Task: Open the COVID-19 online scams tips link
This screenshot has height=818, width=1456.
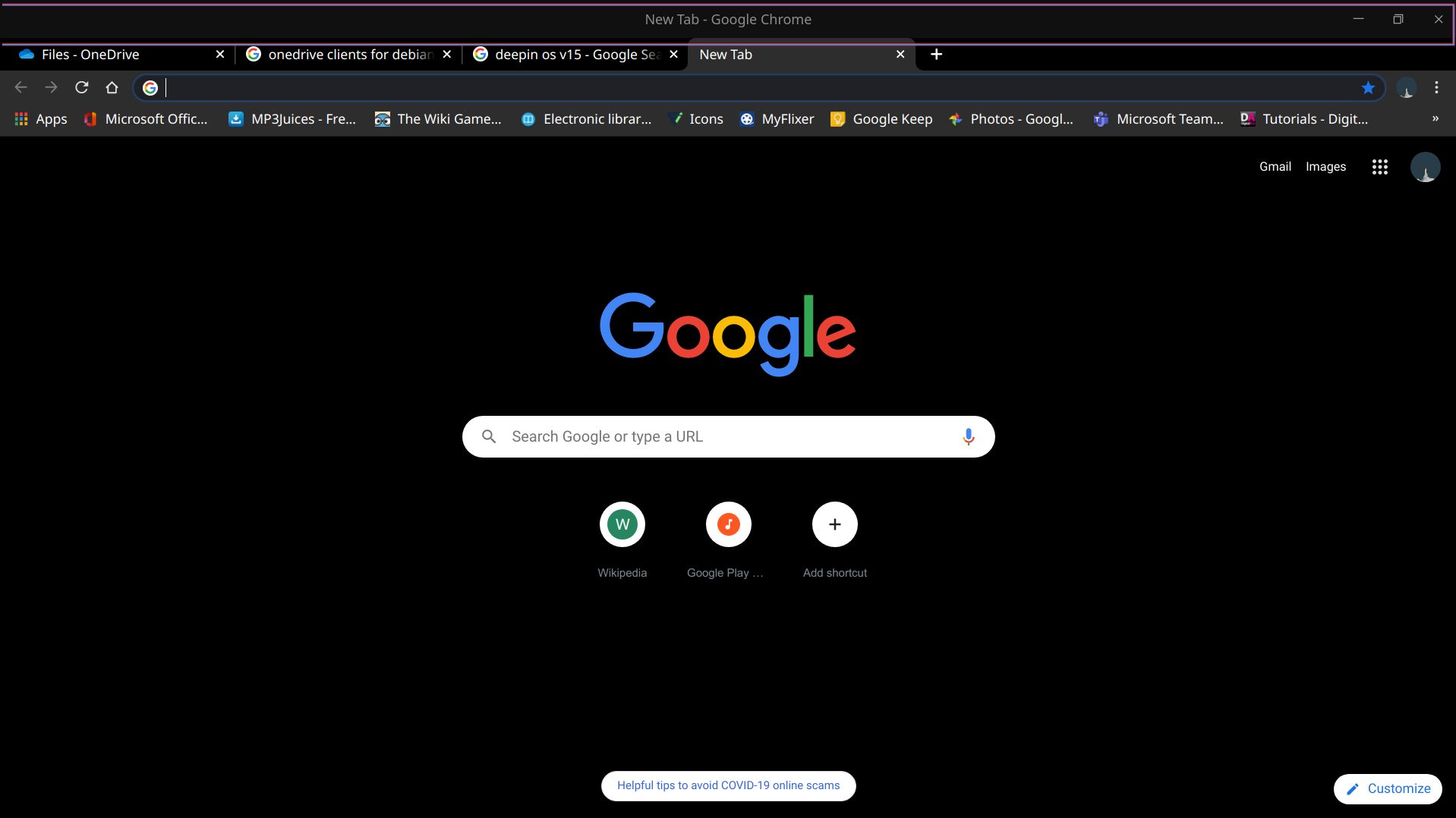Action: pyautogui.click(x=728, y=785)
